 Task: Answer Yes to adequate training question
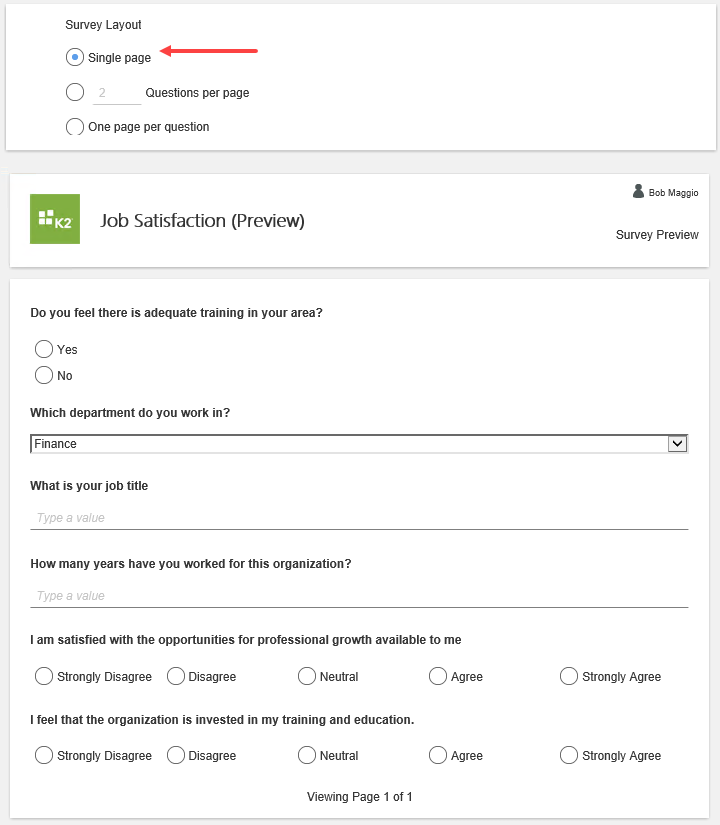(44, 349)
